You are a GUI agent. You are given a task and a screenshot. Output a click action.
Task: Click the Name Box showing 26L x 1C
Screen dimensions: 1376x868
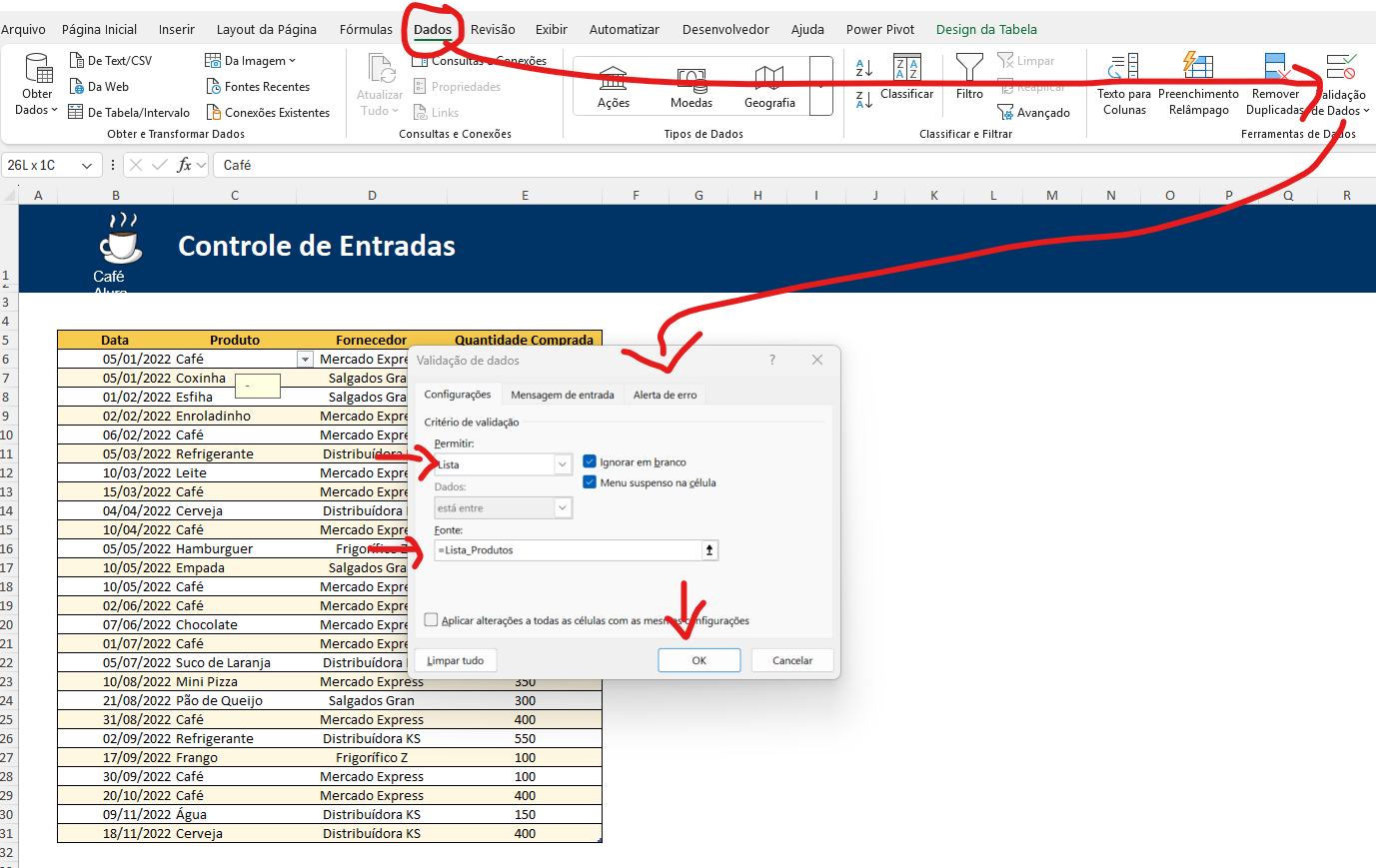coord(41,165)
